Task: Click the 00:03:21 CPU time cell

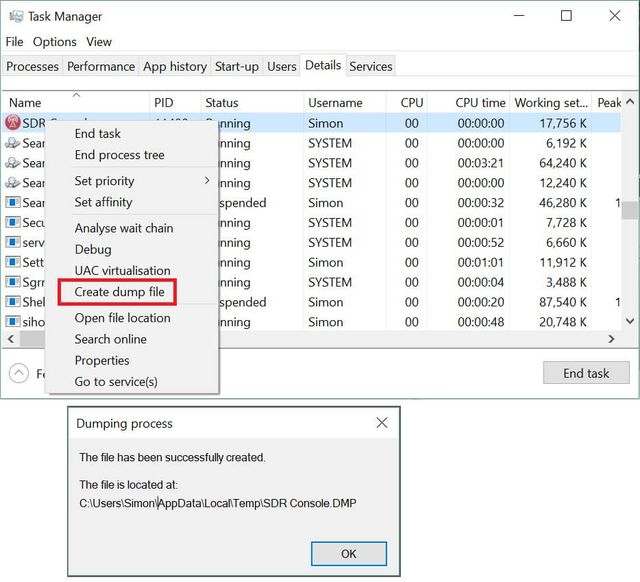Action: click(x=480, y=163)
